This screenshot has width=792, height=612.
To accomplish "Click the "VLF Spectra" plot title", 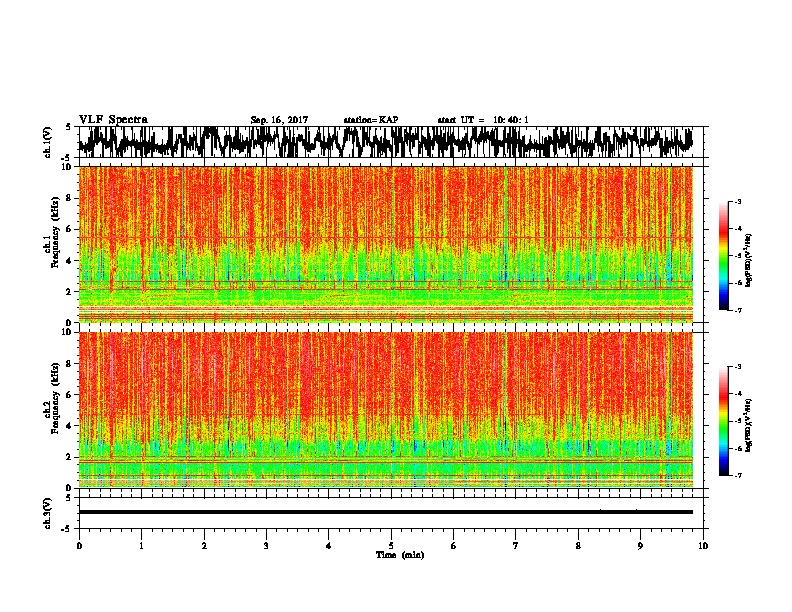I will point(113,120).
